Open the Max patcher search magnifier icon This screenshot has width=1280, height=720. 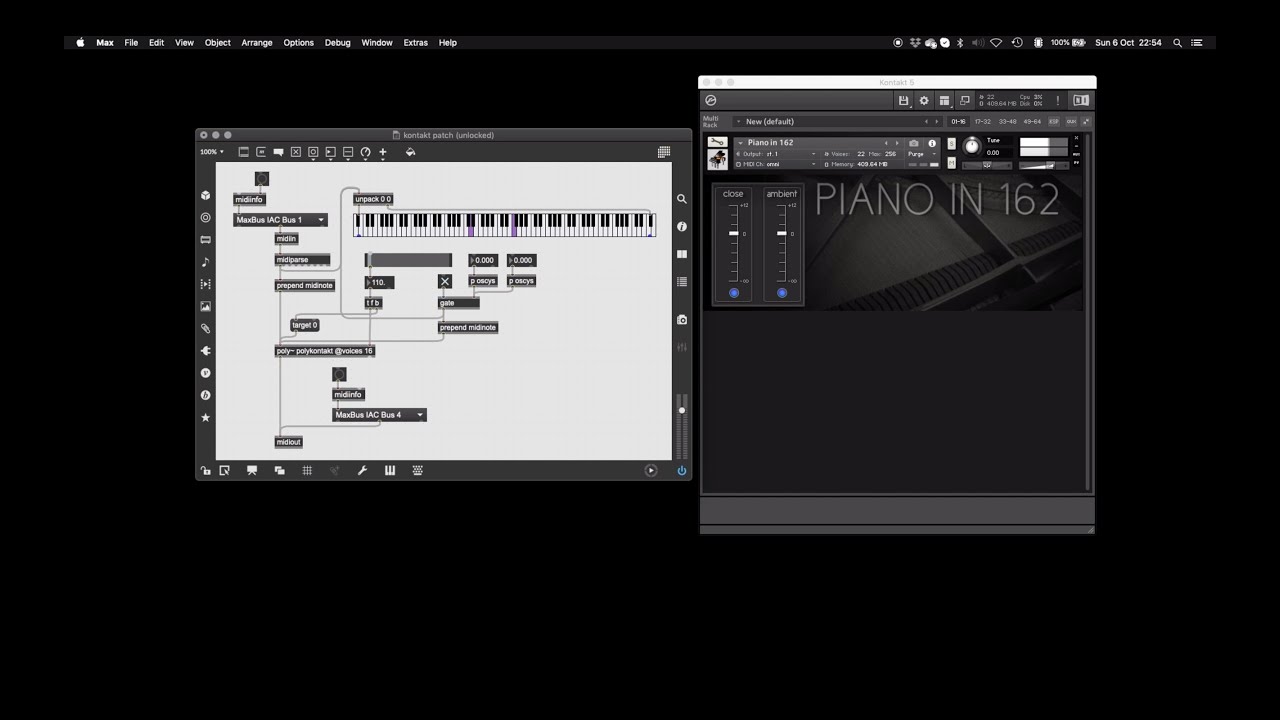point(682,199)
